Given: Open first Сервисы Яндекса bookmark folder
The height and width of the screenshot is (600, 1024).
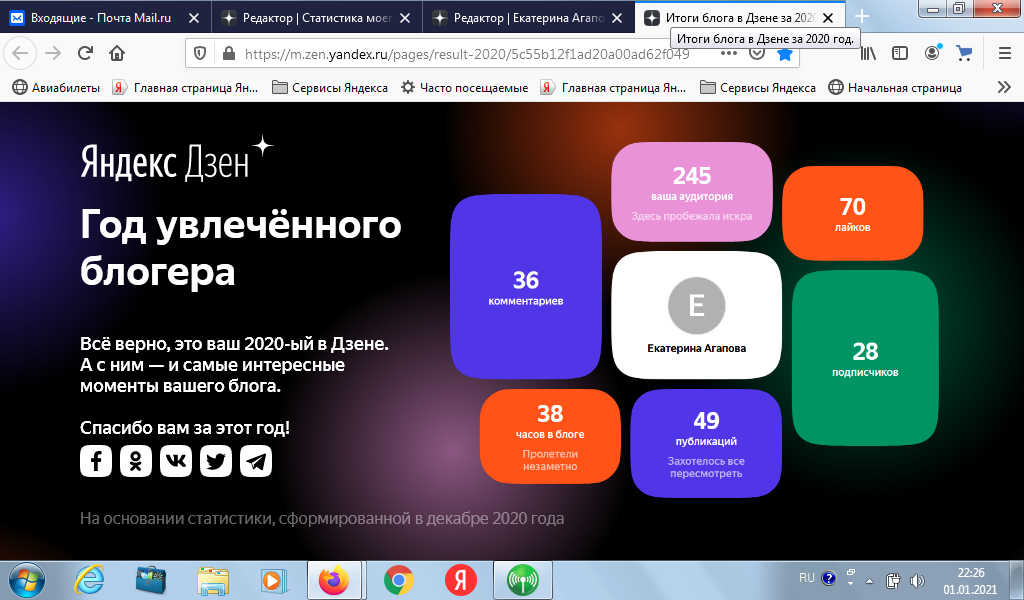Looking at the screenshot, I should [x=330, y=87].
